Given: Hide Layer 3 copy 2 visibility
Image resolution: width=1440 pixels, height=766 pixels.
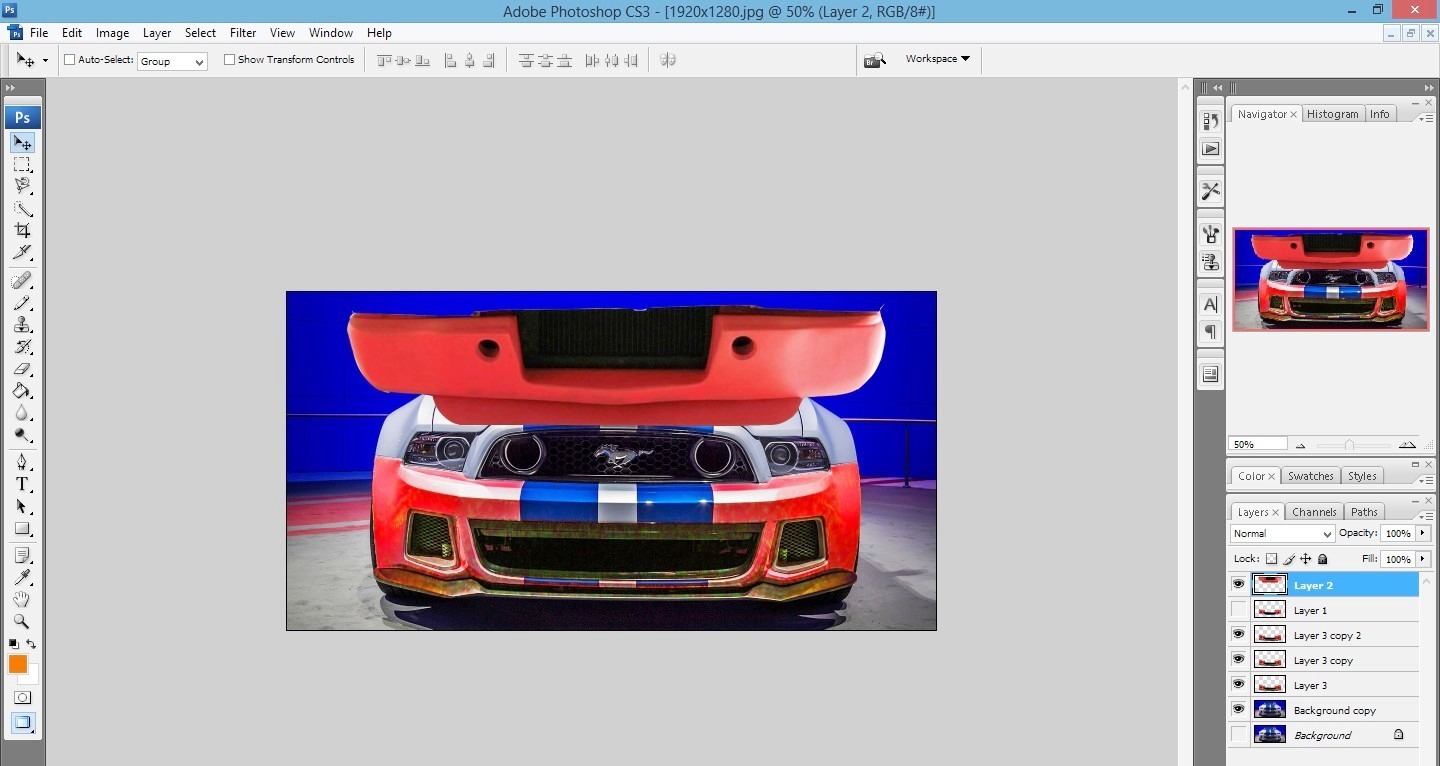Looking at the screenshot, I should (x=1239, y=635).
